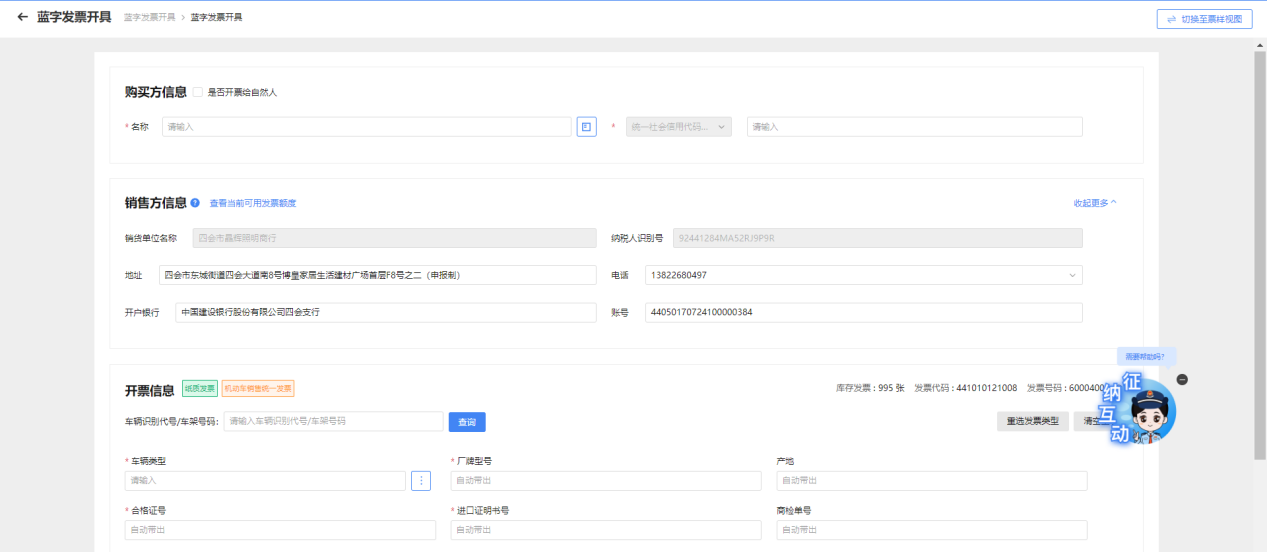Open the 统一社会信用代码 type dropdown
Screen dimensions: 1267x552
click(678, 127)
